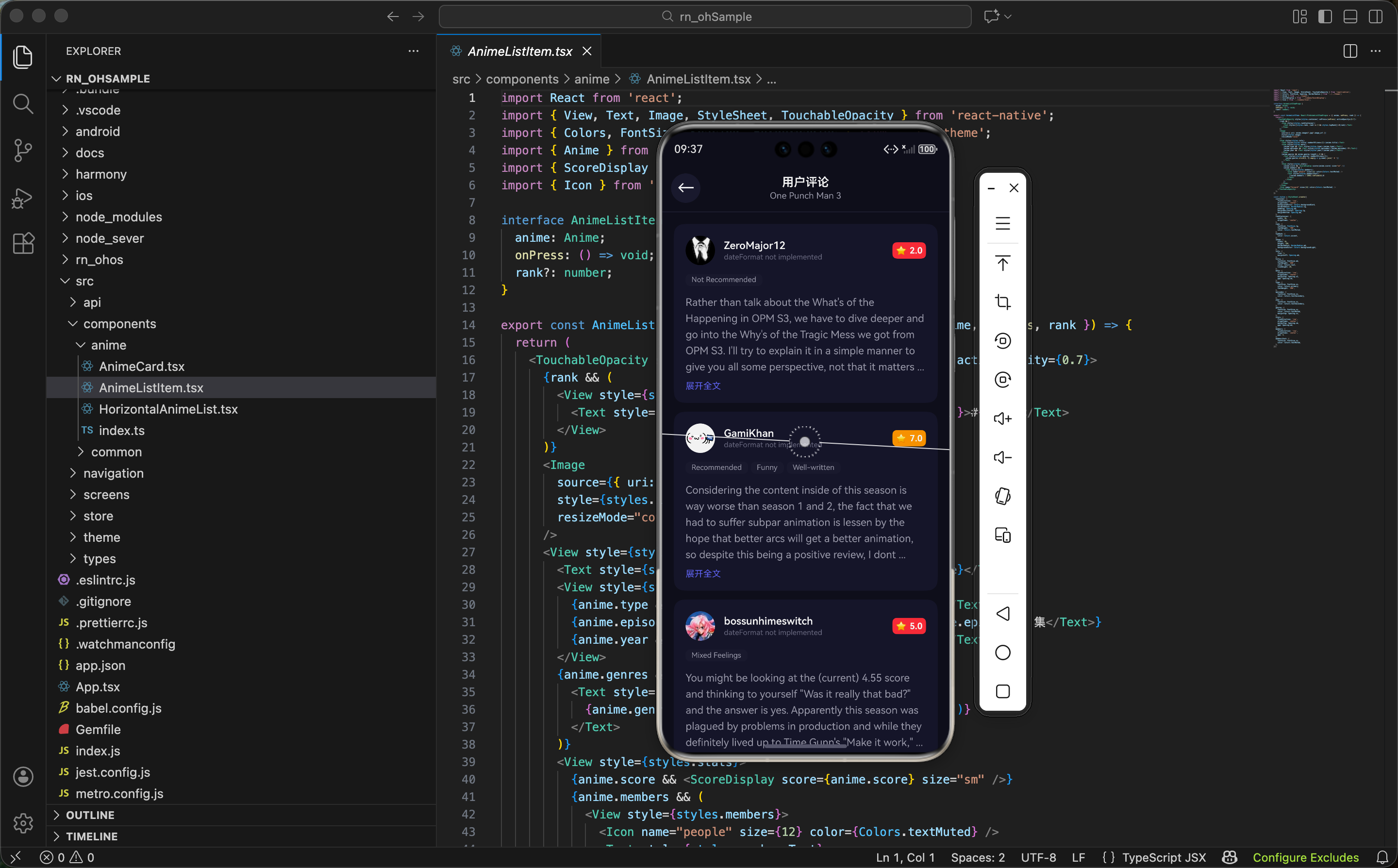
Task: Click the emulator crop screenshot icon
Action: (1002, 302)
